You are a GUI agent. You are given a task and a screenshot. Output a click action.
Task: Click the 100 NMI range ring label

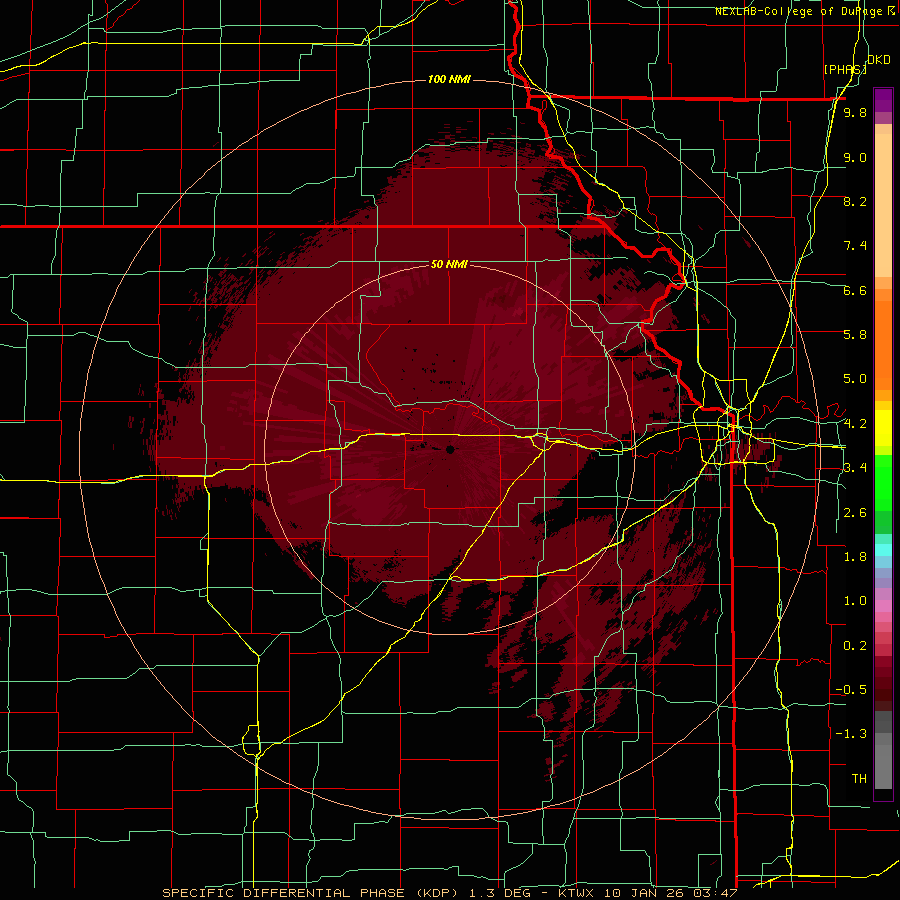pos(449,79)
